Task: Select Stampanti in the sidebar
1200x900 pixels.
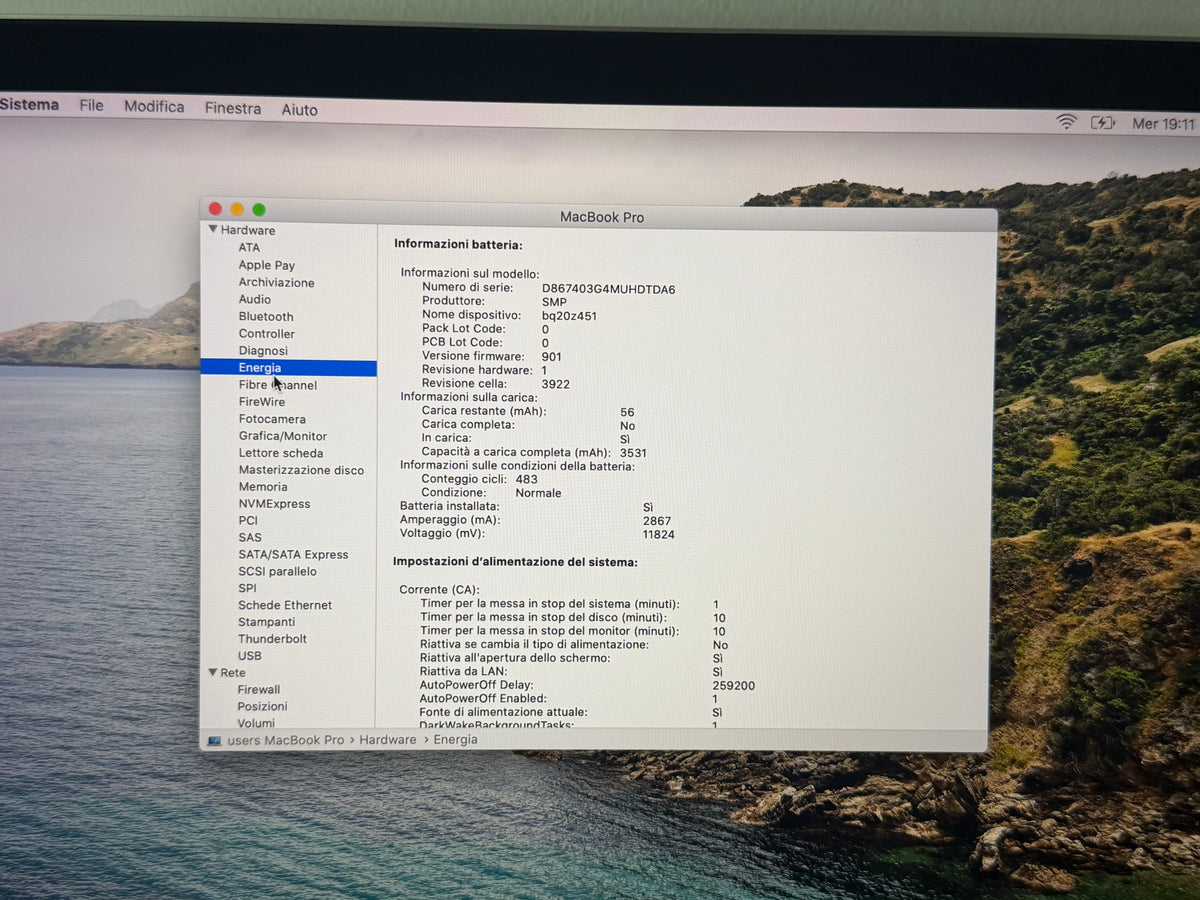Action: coord(266,622)
